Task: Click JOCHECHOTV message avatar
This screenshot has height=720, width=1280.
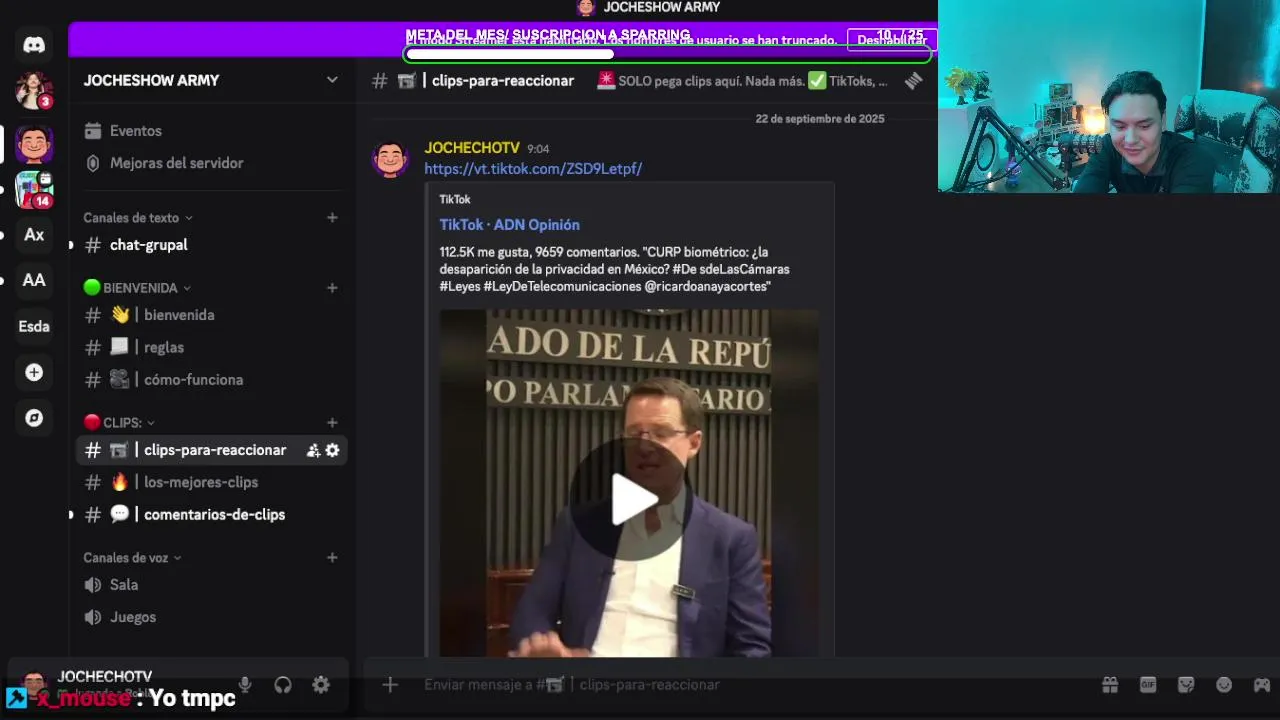Action: tap(390, 159)
